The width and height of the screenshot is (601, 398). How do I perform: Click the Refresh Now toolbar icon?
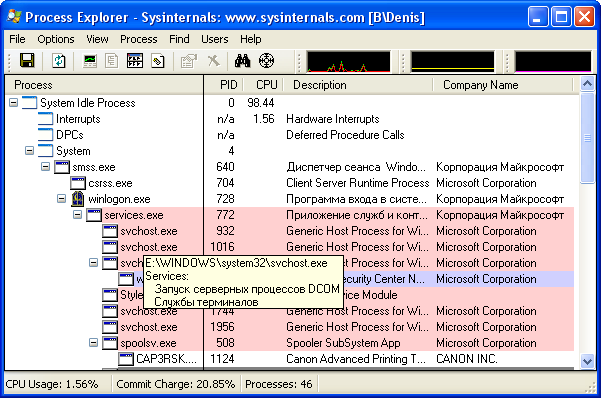pos(59,61)
